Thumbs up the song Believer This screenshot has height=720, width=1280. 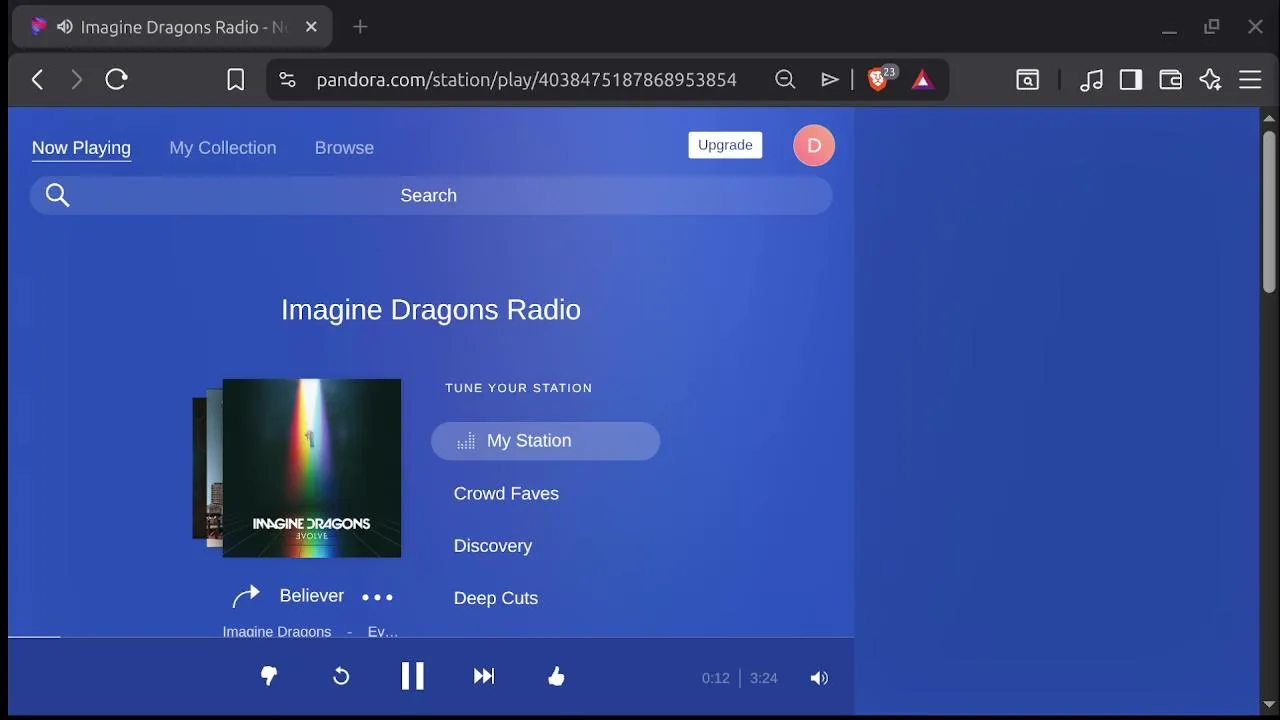(556, 677)
